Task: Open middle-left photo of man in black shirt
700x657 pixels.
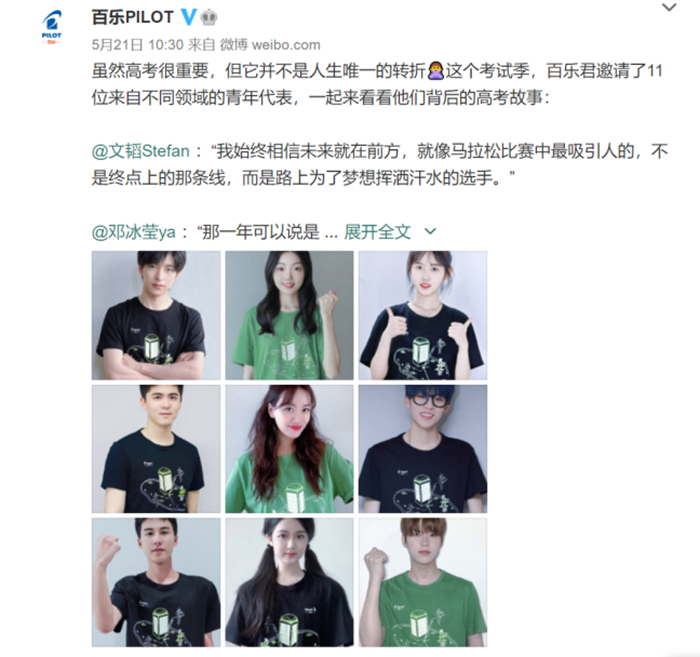Action: coord(156,449)
